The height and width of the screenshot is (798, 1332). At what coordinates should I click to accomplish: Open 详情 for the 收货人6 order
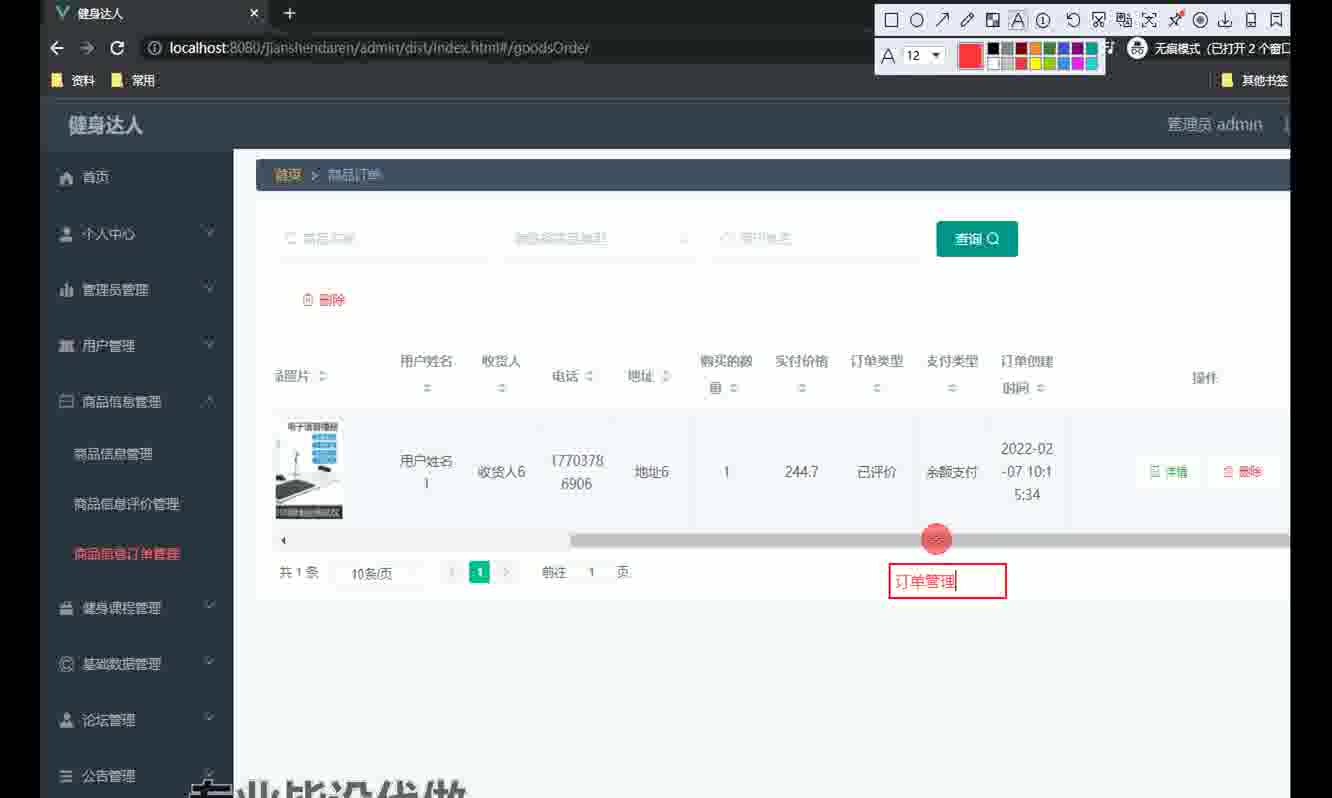[x=1168, y=472]
